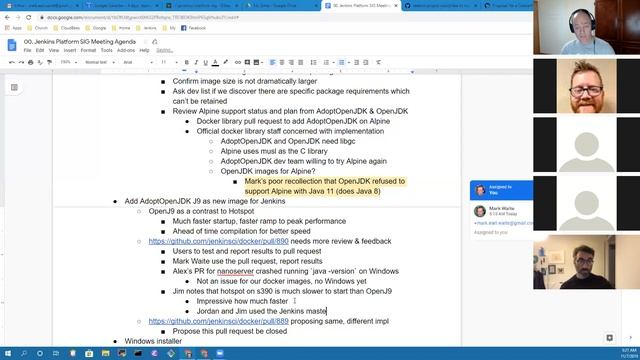Open the Edit menu
This screenshot has height=360, width=640.
click(40, 50)
